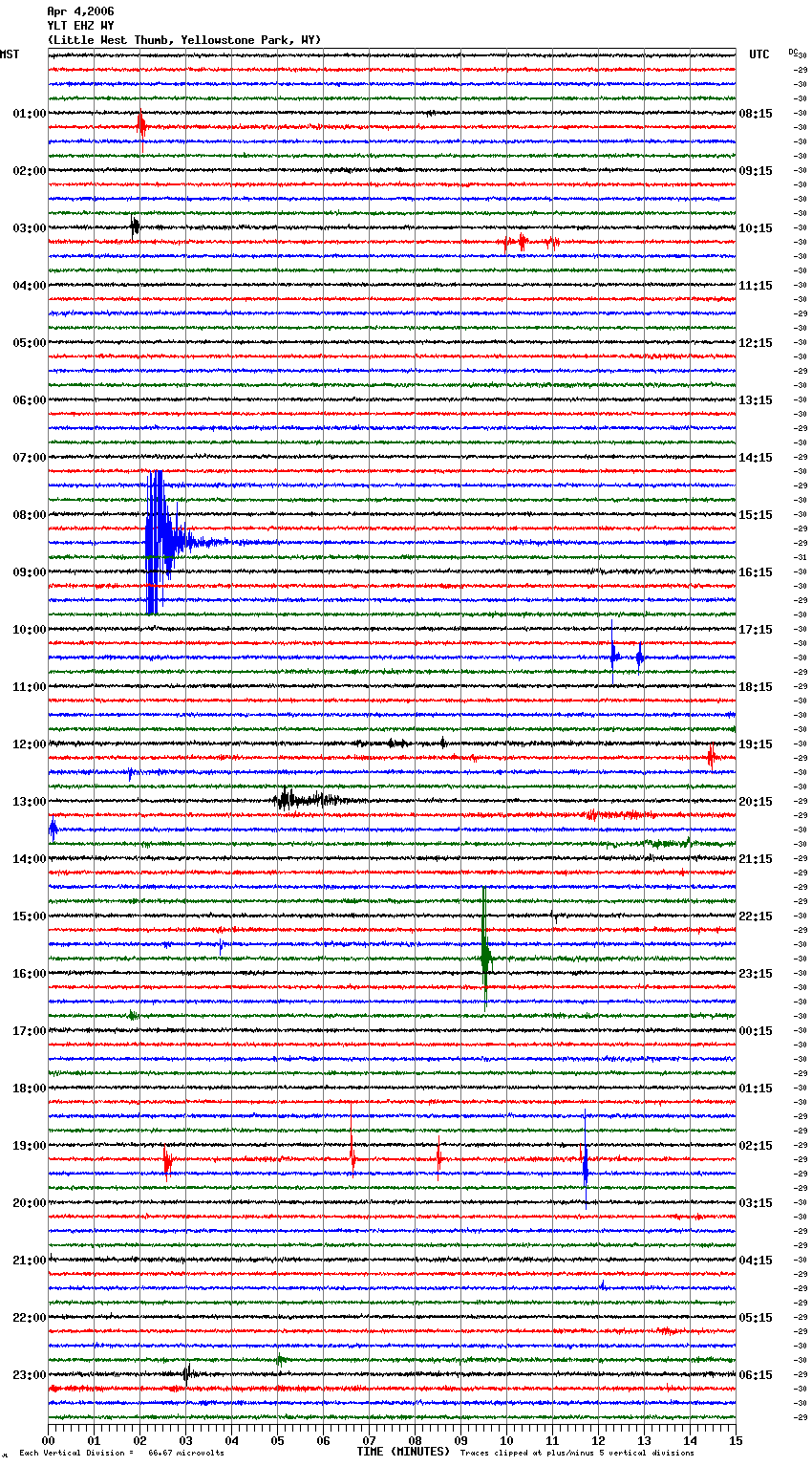Click the '12:00' MST time label
This screenshot has width=812, height=1466.
click(30, 744)
